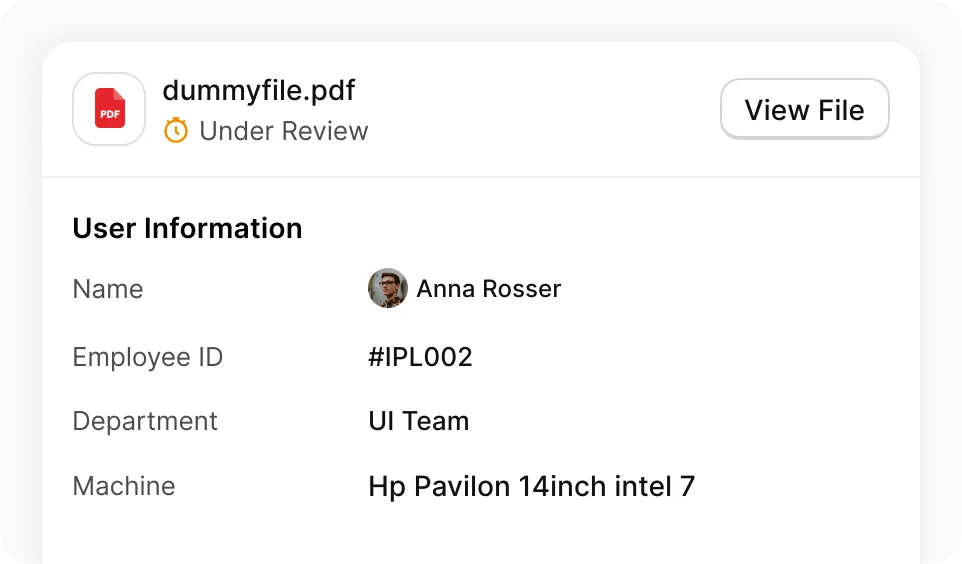Click the Employee ID field label
The width and height of the screenshot is (962, 564).
[x=148, y=357]
